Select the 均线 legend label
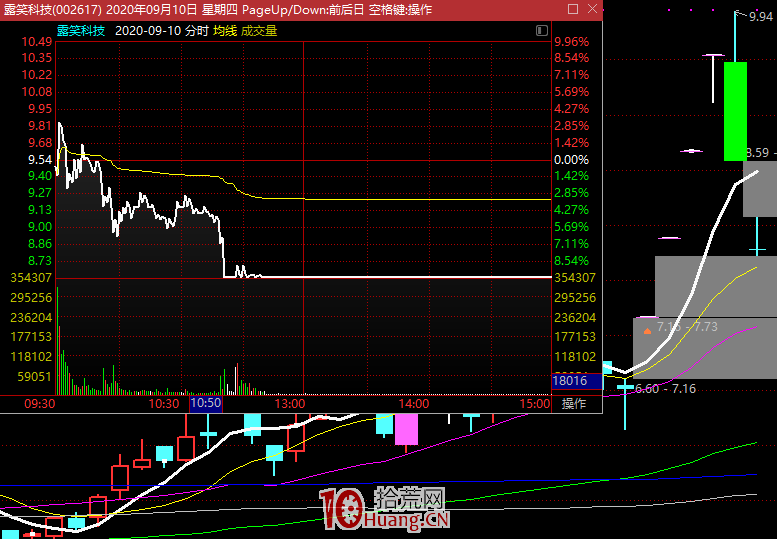777x539 pixels. (x=224, y=31)
